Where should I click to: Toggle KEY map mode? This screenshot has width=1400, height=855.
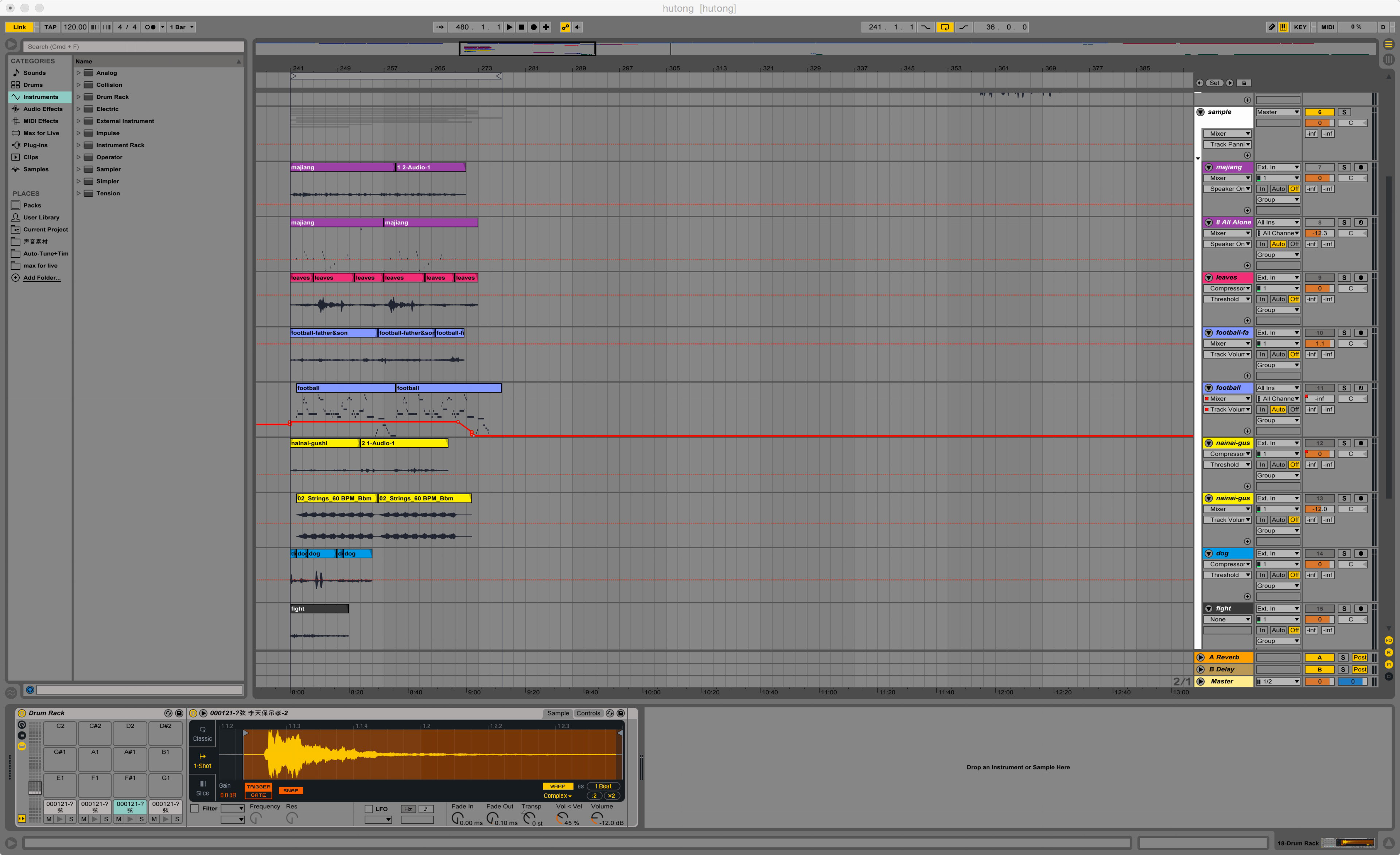1300,27
